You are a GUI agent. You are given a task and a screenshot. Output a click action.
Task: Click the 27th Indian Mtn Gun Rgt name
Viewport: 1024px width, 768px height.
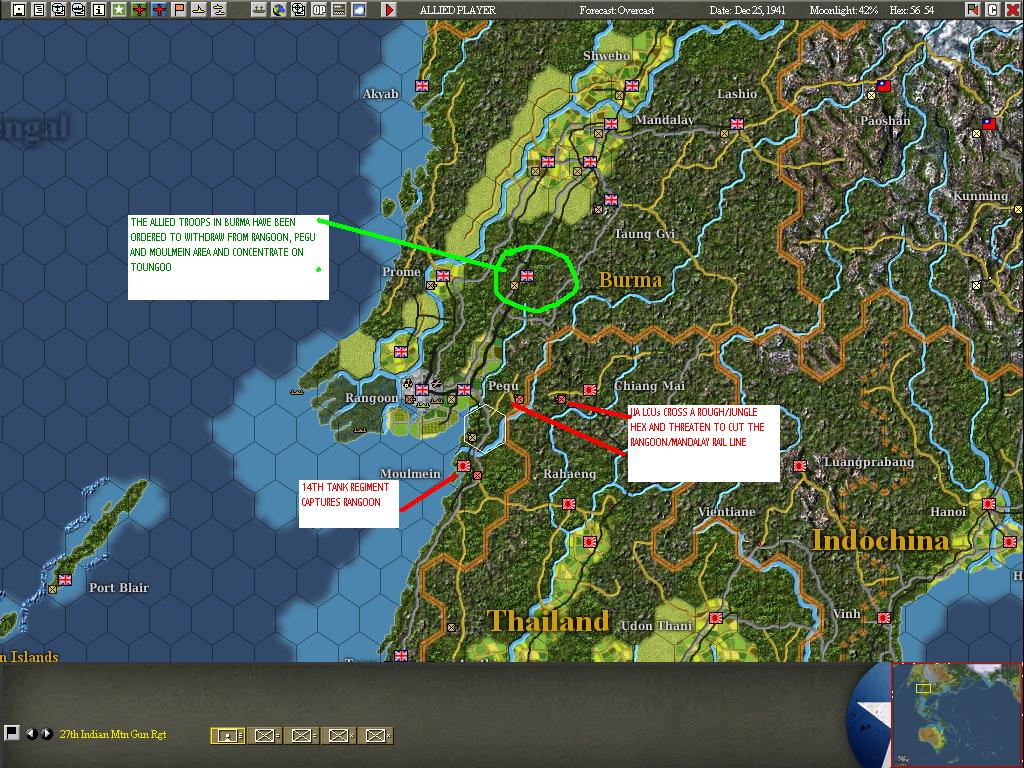click(113, 734)
